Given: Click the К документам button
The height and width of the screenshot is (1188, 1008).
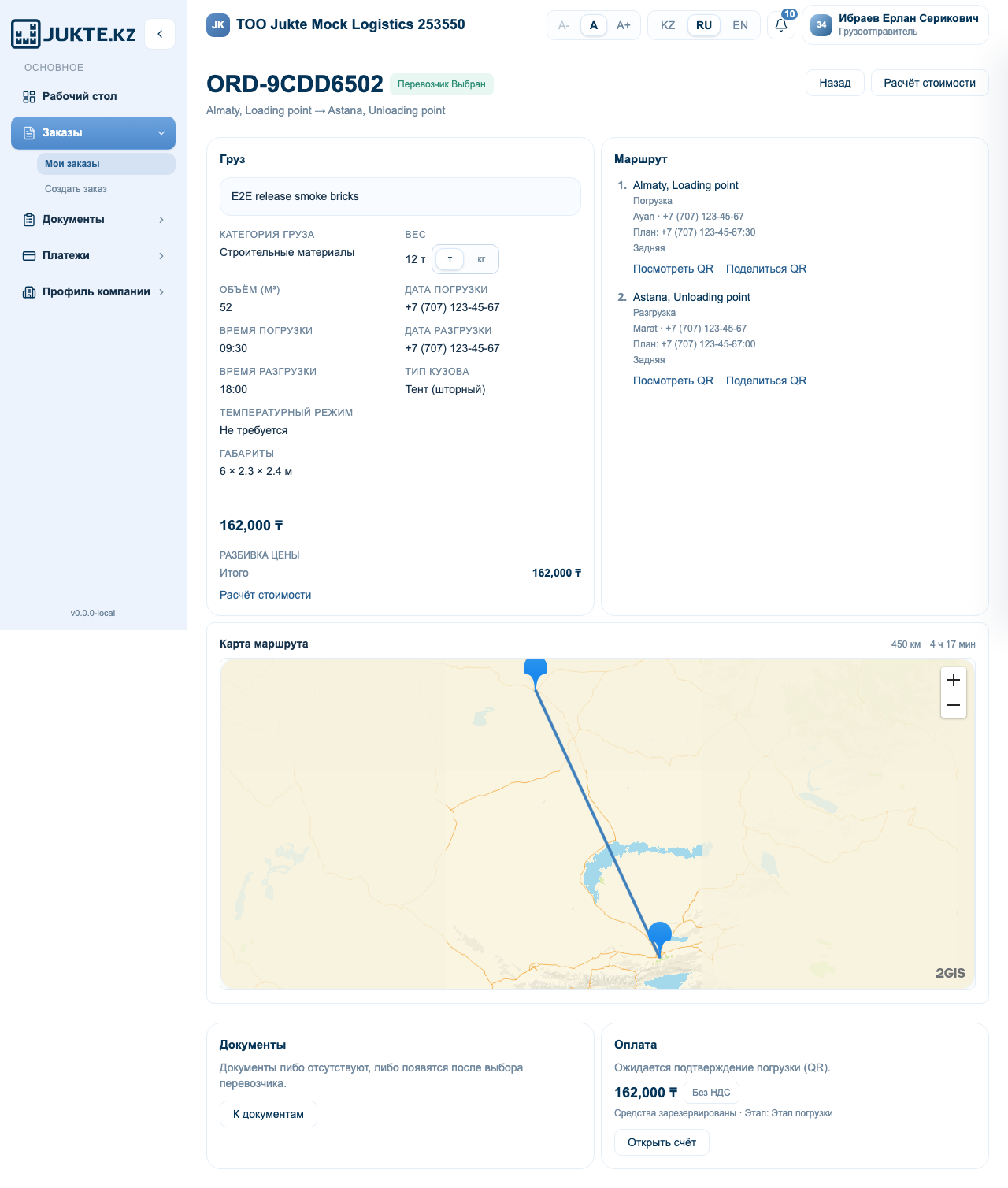Looking at the screenshot, I should point(269,1114).
